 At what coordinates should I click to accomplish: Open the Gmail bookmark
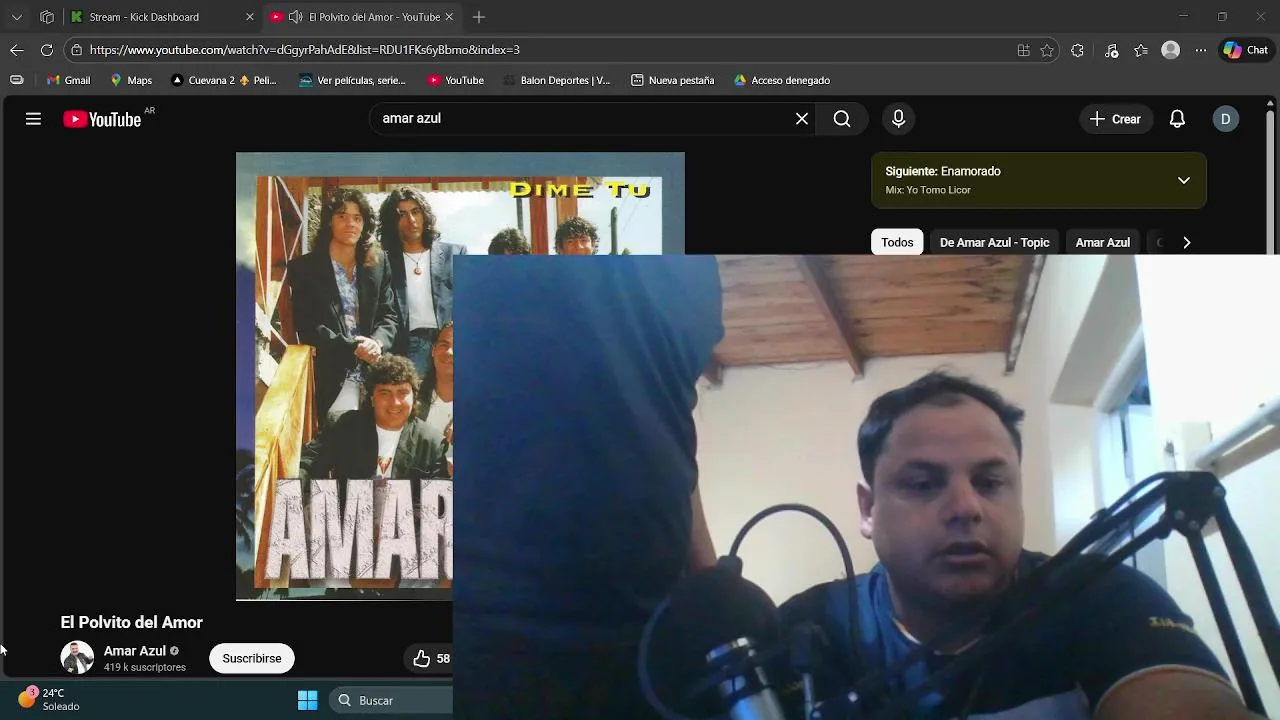(68, 80)
